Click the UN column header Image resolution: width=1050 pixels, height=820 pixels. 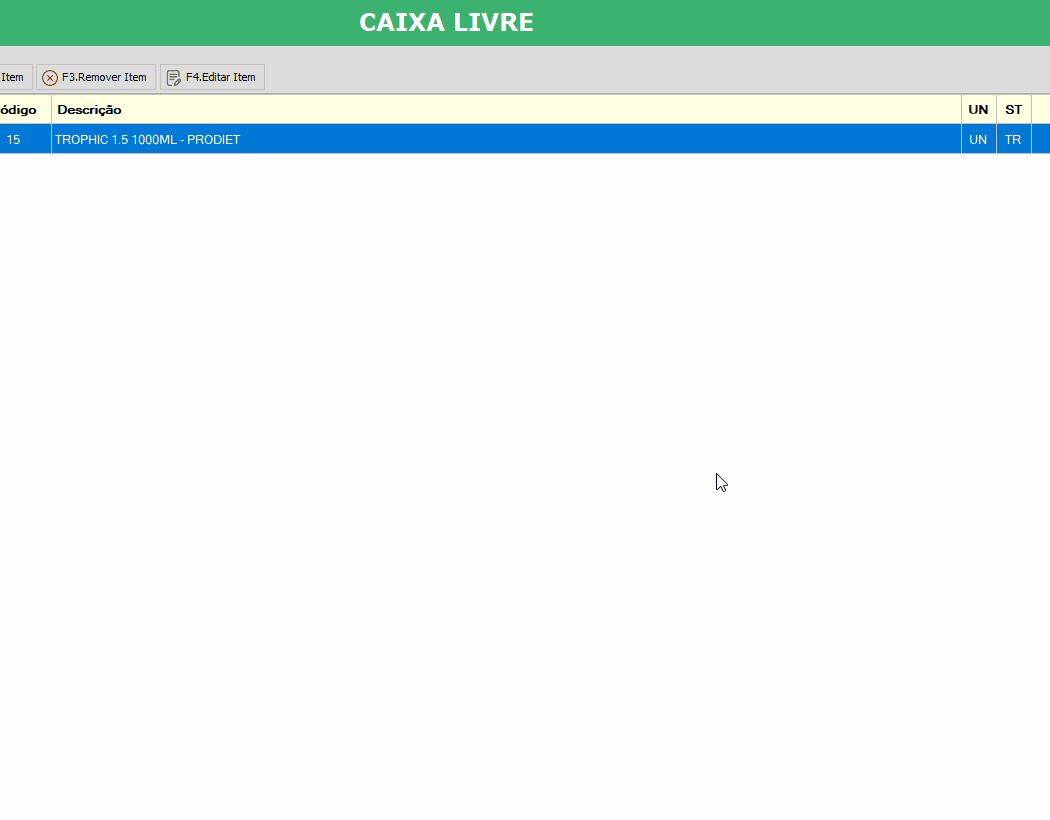coord(978,109)
